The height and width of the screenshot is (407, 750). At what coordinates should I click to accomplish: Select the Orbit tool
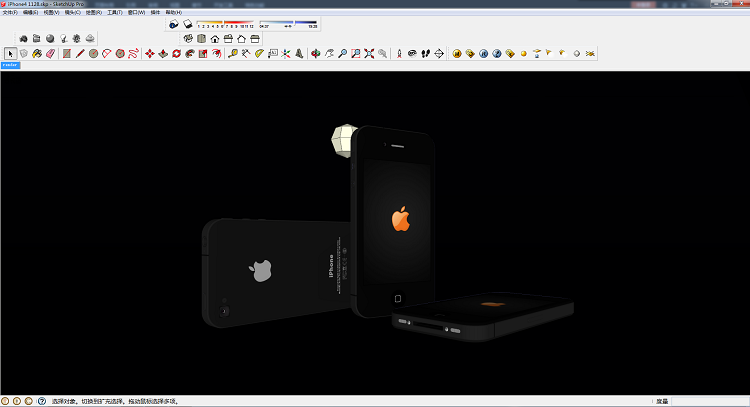tap(316, 54)
